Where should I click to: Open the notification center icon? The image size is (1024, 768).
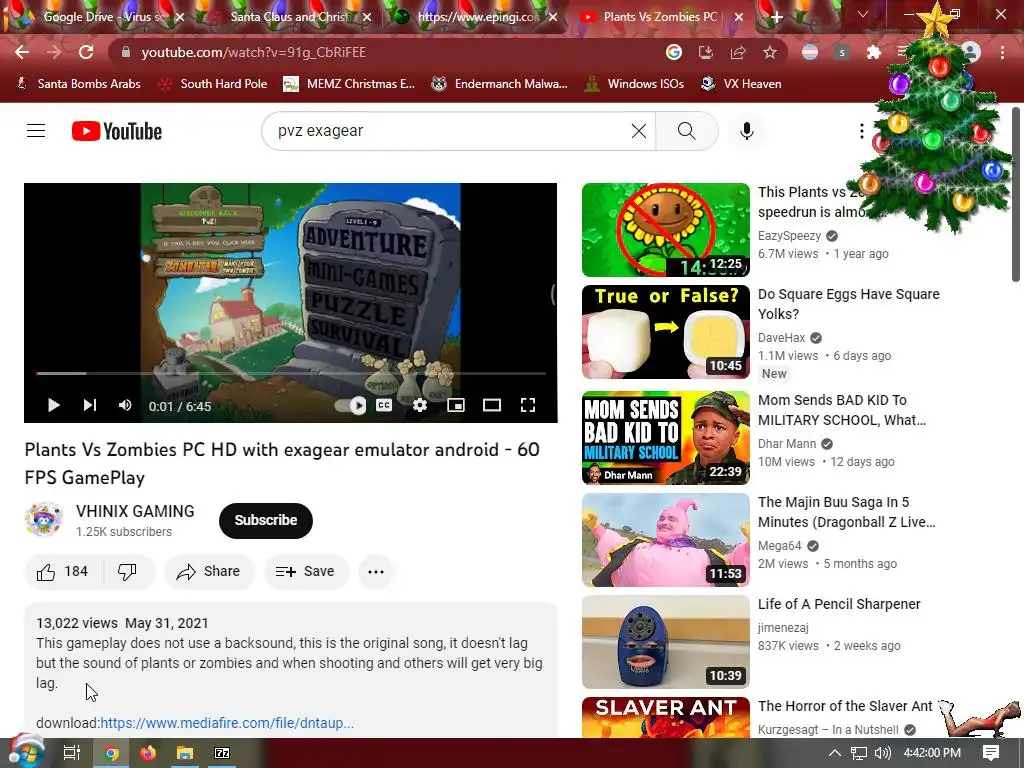(x=991, y=753)
